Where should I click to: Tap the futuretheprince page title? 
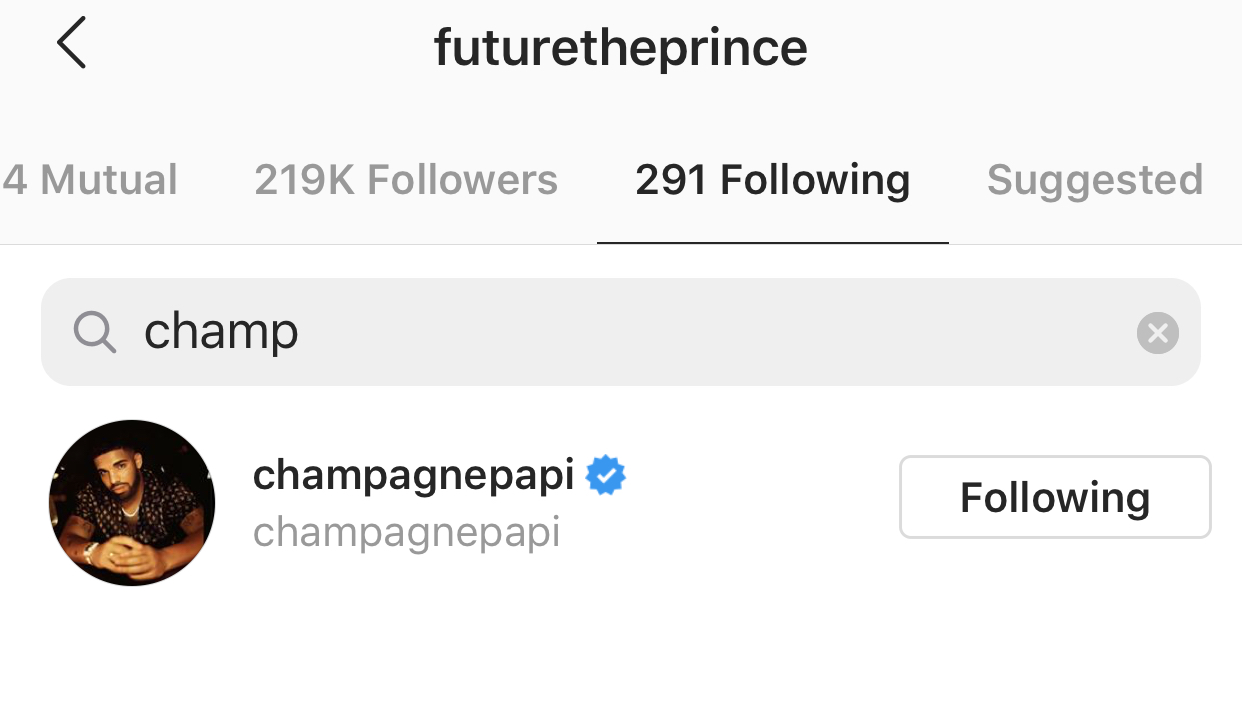[x=620, y=47]
